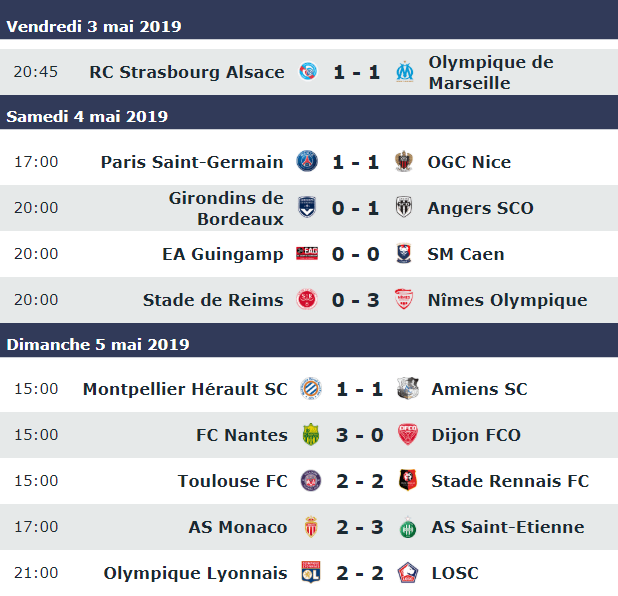Open the Angers SCO team link
The width and height of the screenshot is (618, 596).
point(480,208)
